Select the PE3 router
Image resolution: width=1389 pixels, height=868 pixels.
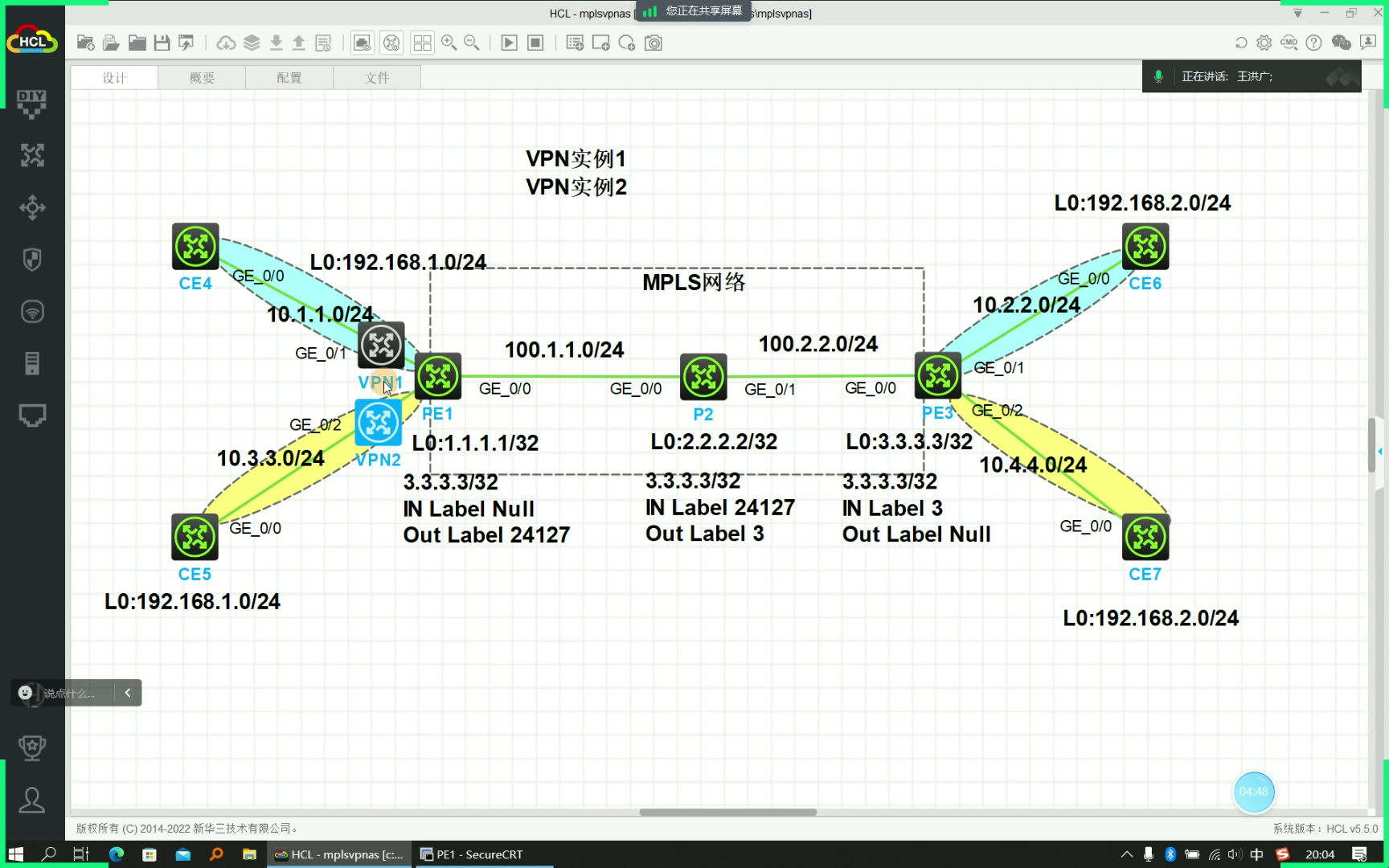click(x=938, y=375)
